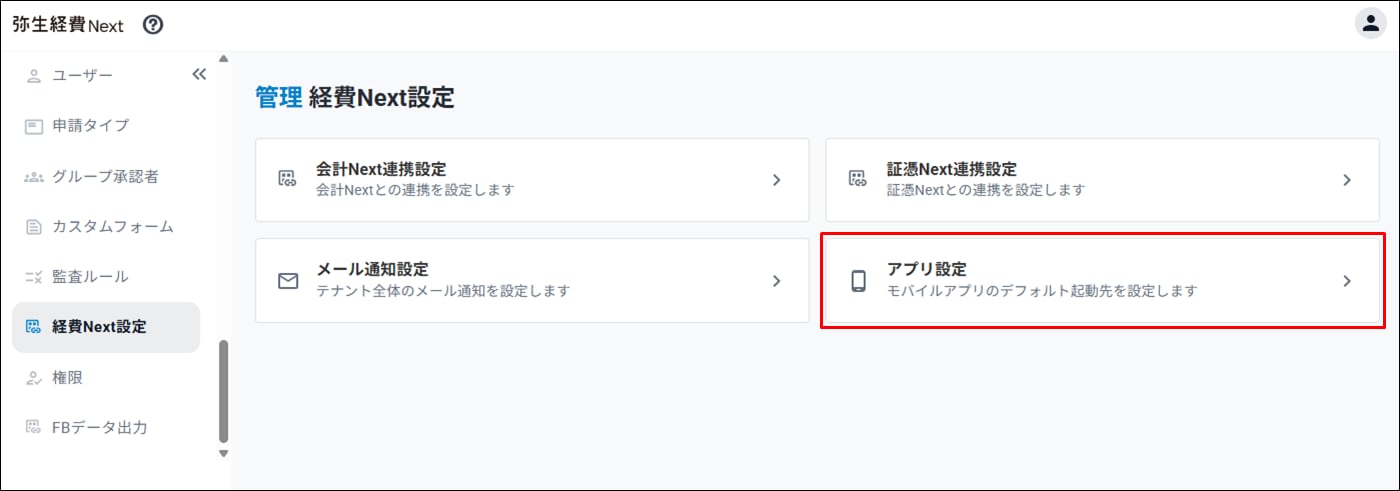Viewport: 1400px width, 491px height.
Task: Click the ユーザー person icon in sidebar
Action: tap(34, 76)
